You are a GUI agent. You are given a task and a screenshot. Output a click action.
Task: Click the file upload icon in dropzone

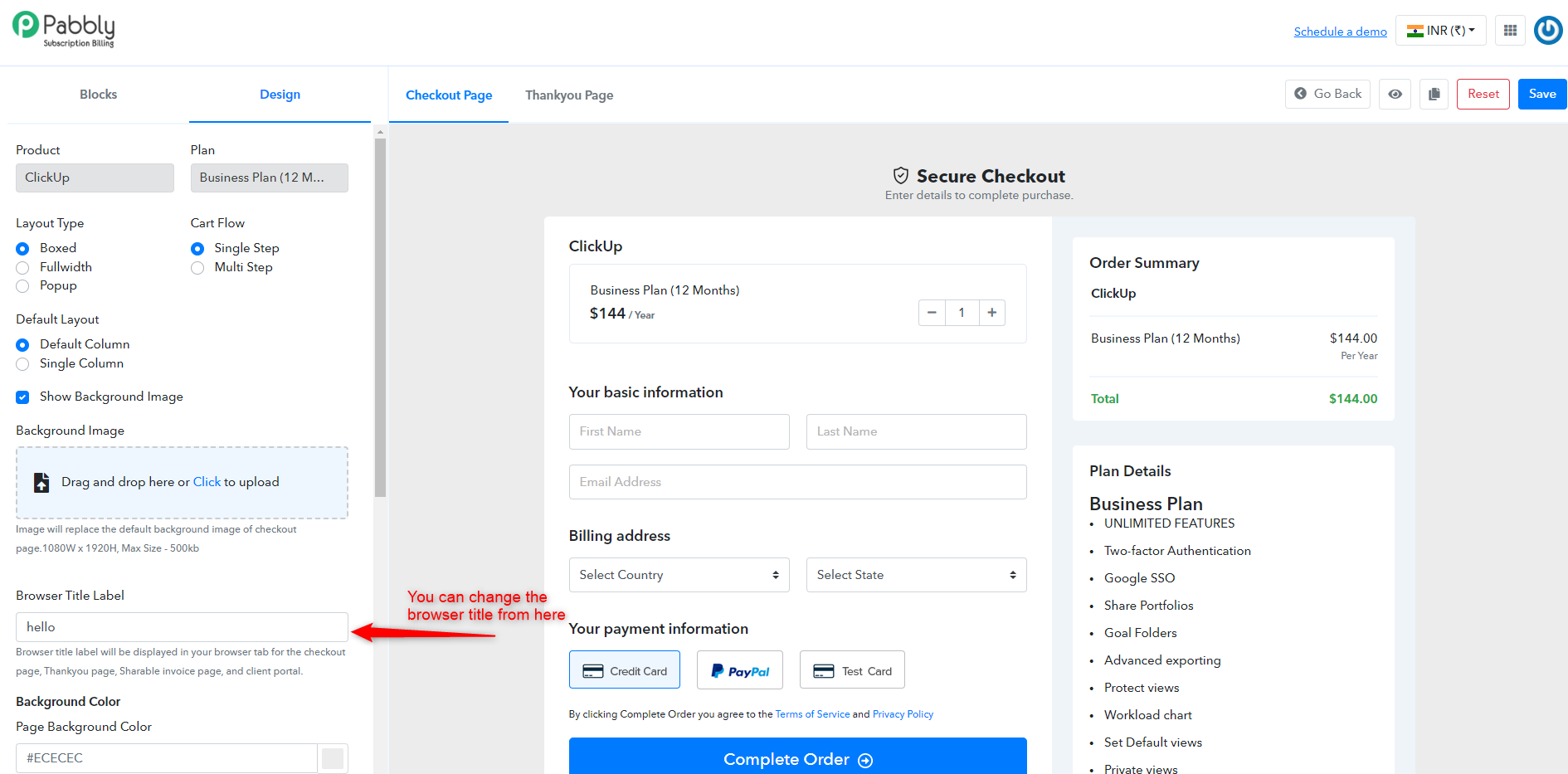pyautogui.click(x=41, y=482)
